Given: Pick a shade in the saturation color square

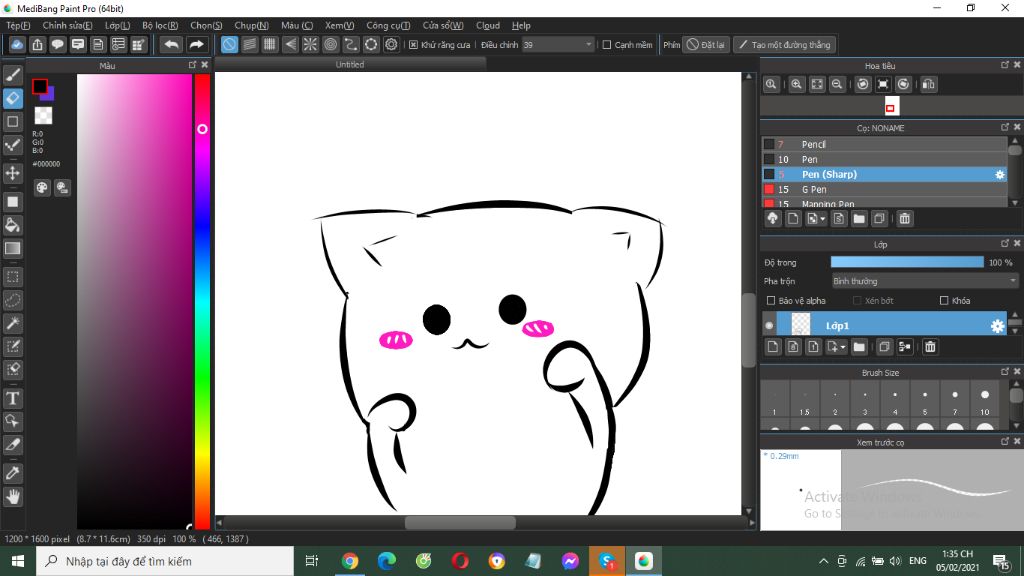Looking at the screenshot, I should click(x=135, y=300).
